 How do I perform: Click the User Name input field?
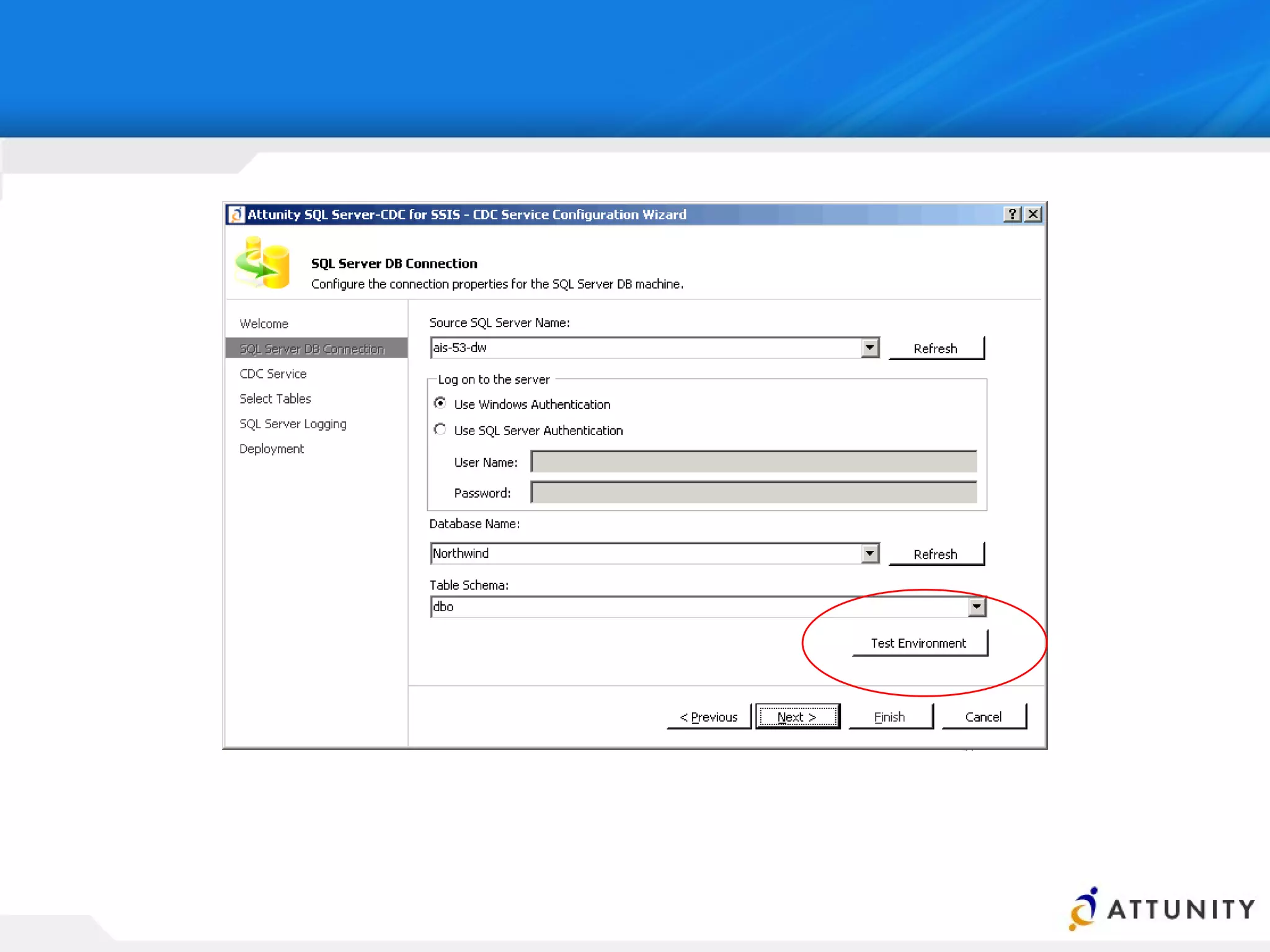click(753, 462)
